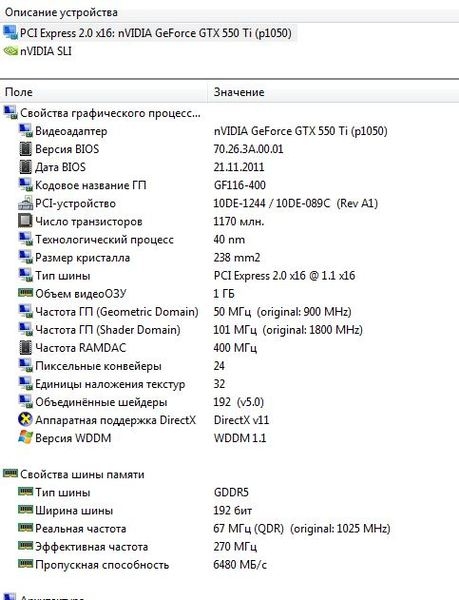Click the Пиксельные конвейеры icon
The height and width of the screenshot is (600, 459).
point(26,365)
